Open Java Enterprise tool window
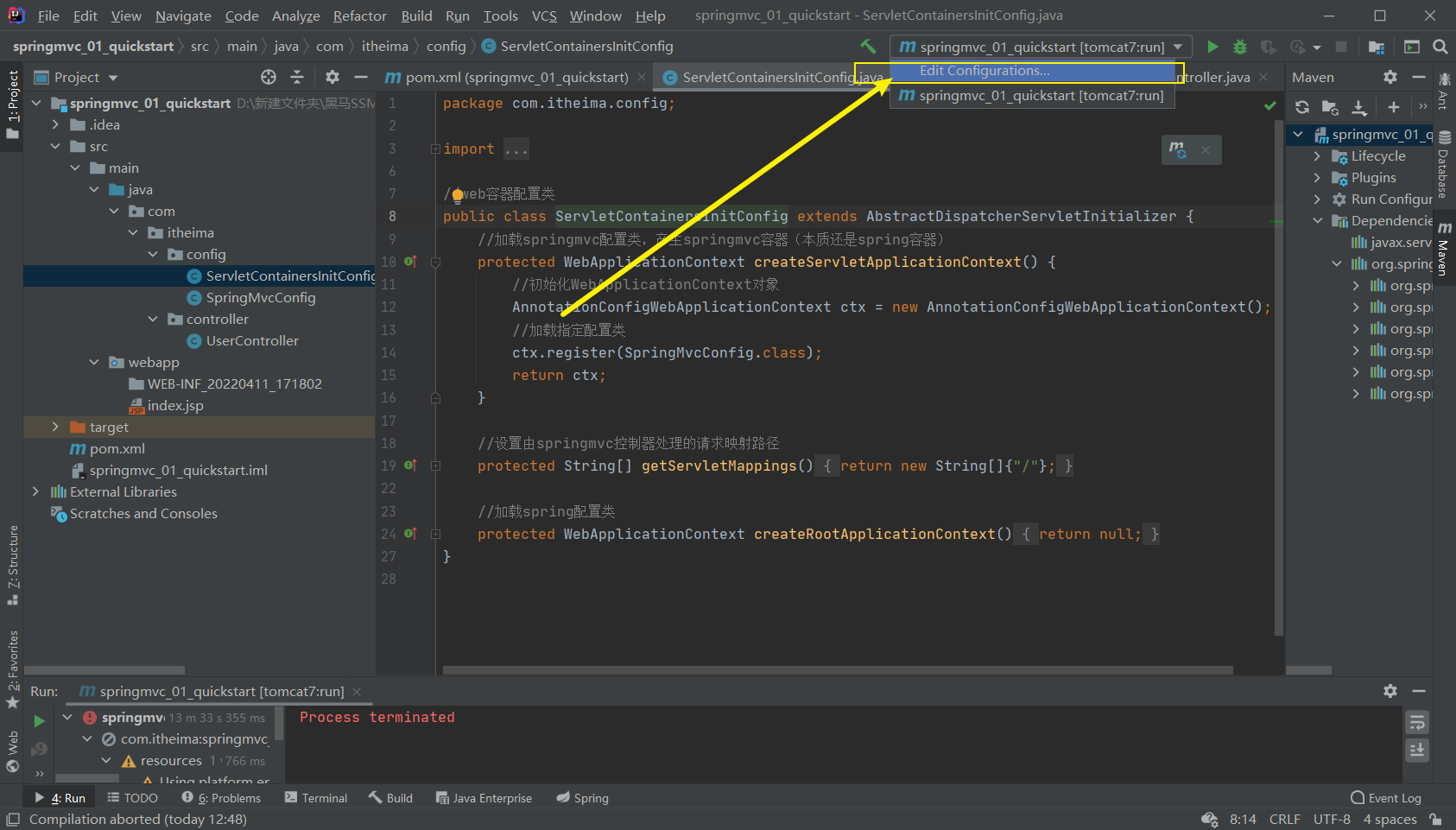 (x=484, y=798)
